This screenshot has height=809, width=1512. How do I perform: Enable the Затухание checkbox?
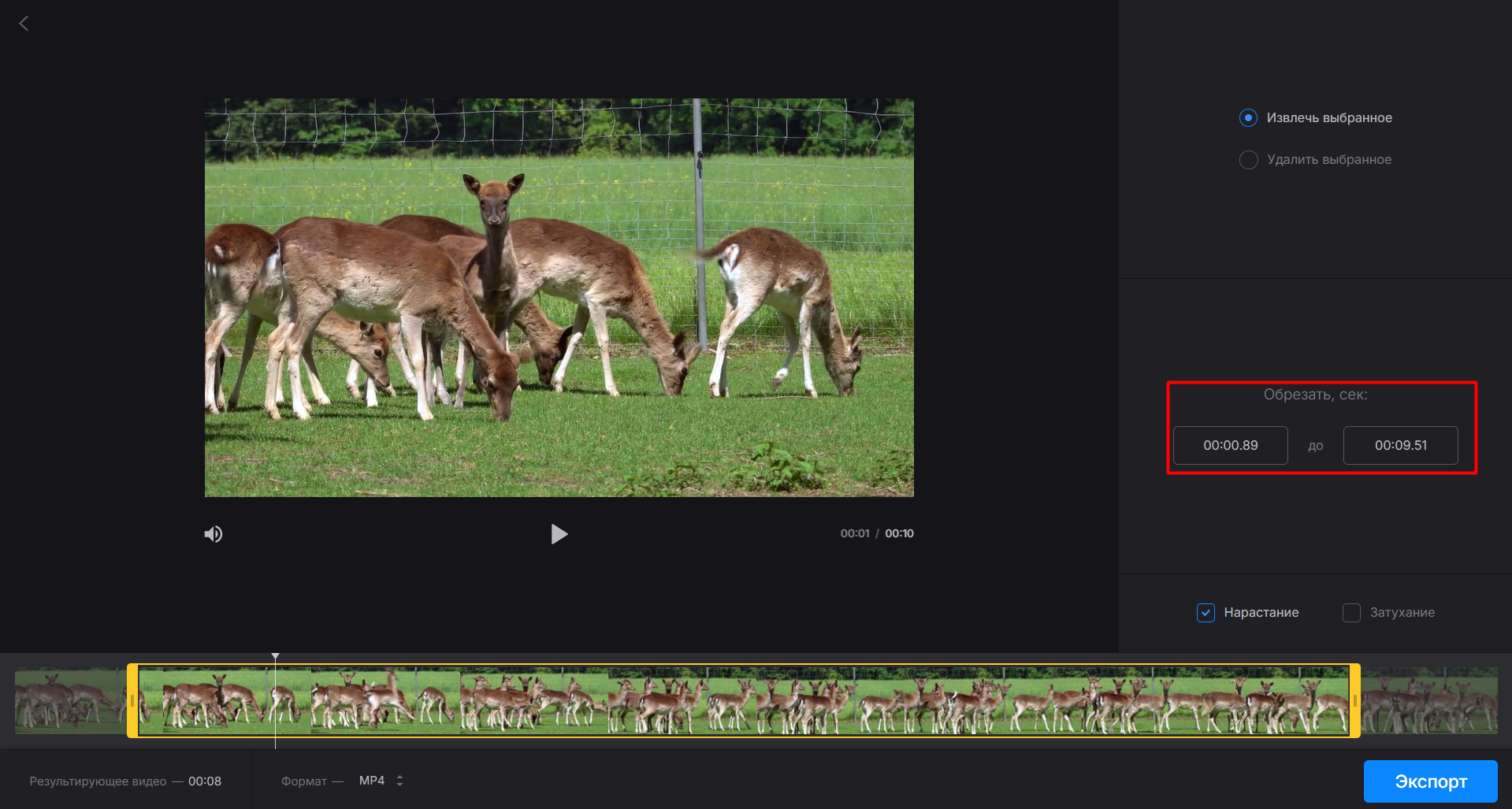(1351, 613)
